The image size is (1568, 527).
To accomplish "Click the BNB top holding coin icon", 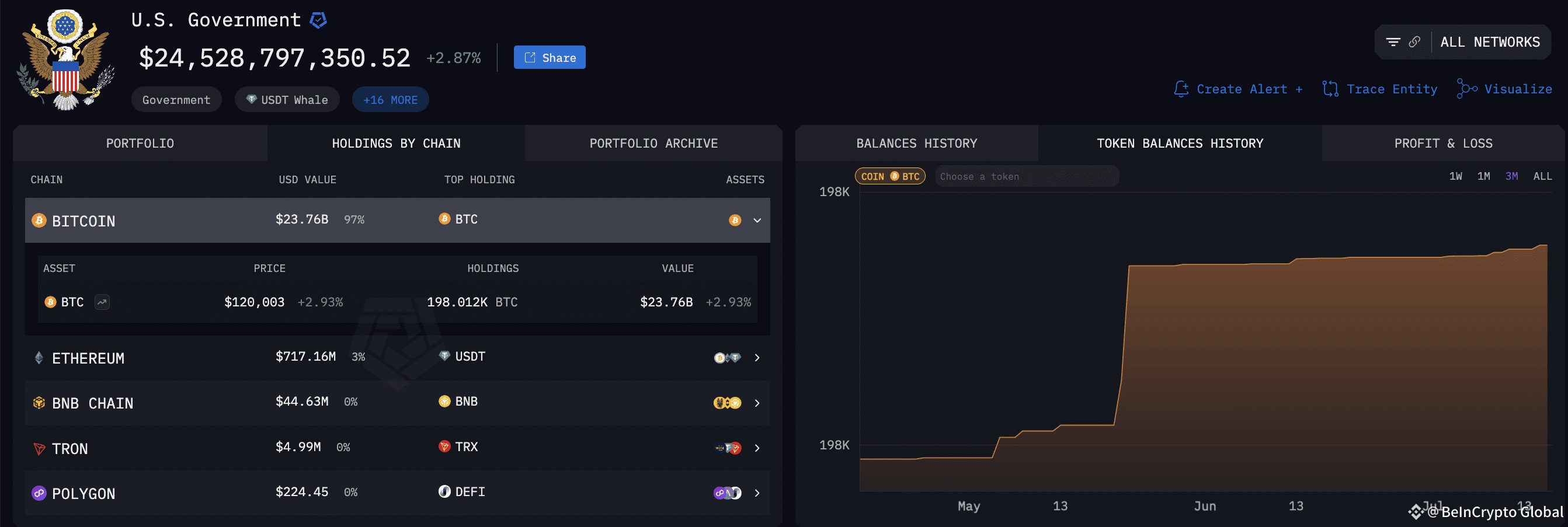I will 444,401.
